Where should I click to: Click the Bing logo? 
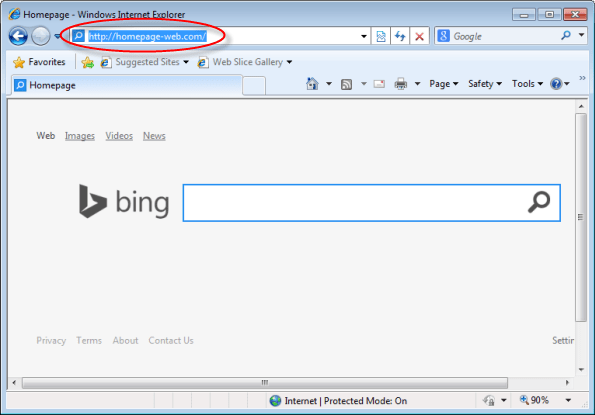pyautogui.click(x=124, y=201)
